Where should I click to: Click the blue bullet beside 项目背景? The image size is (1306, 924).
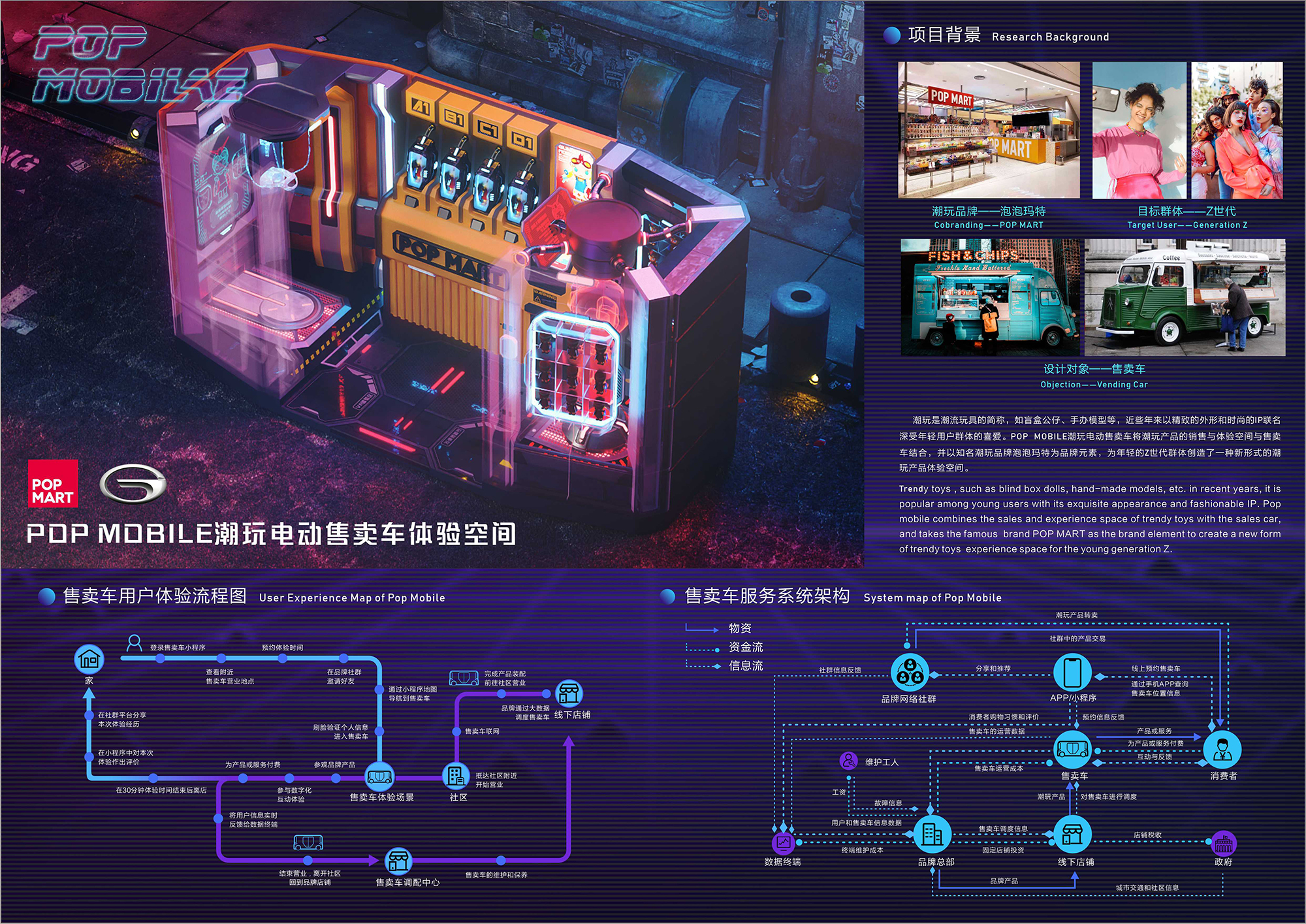pos(891,35)
